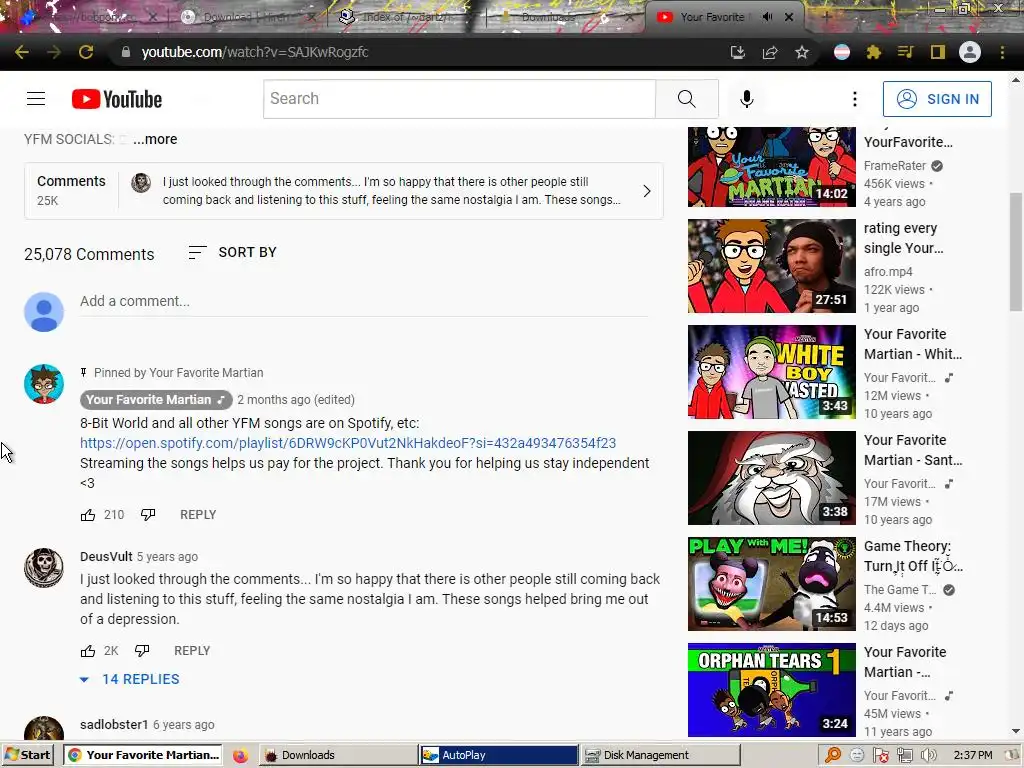Click the address bar URL
The height and width of the screenshot is (768, 1024).
coord(255,52)
